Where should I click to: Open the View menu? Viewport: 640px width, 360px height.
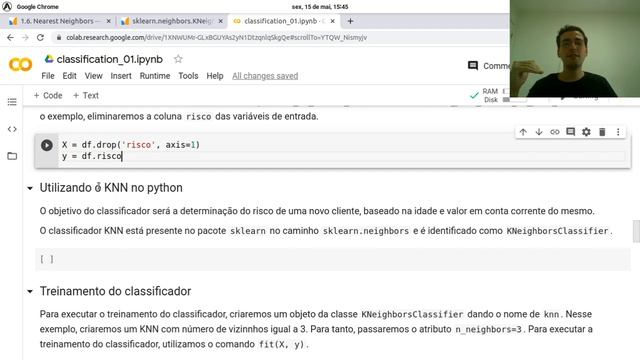93,76
